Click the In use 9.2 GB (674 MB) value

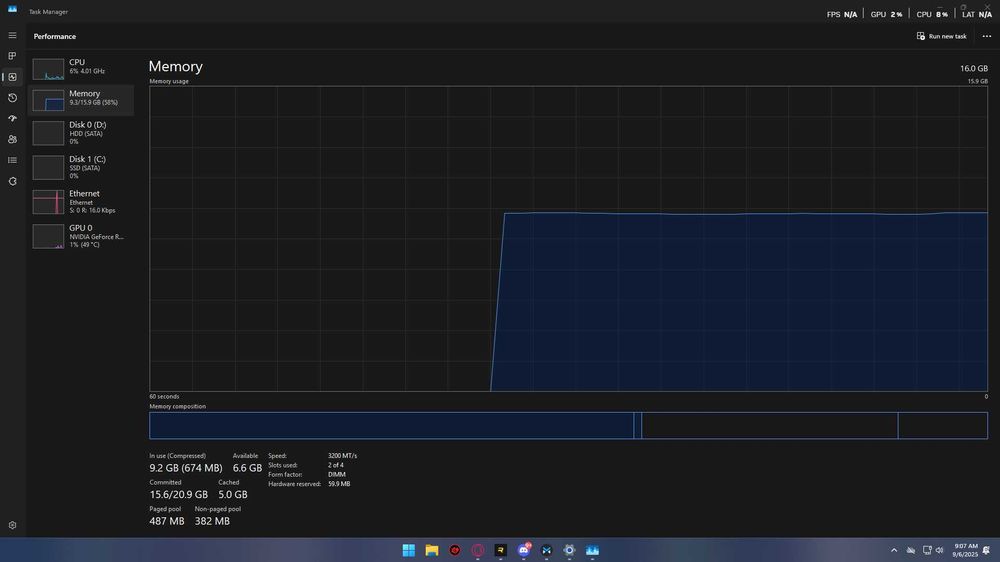coord(186,468)
